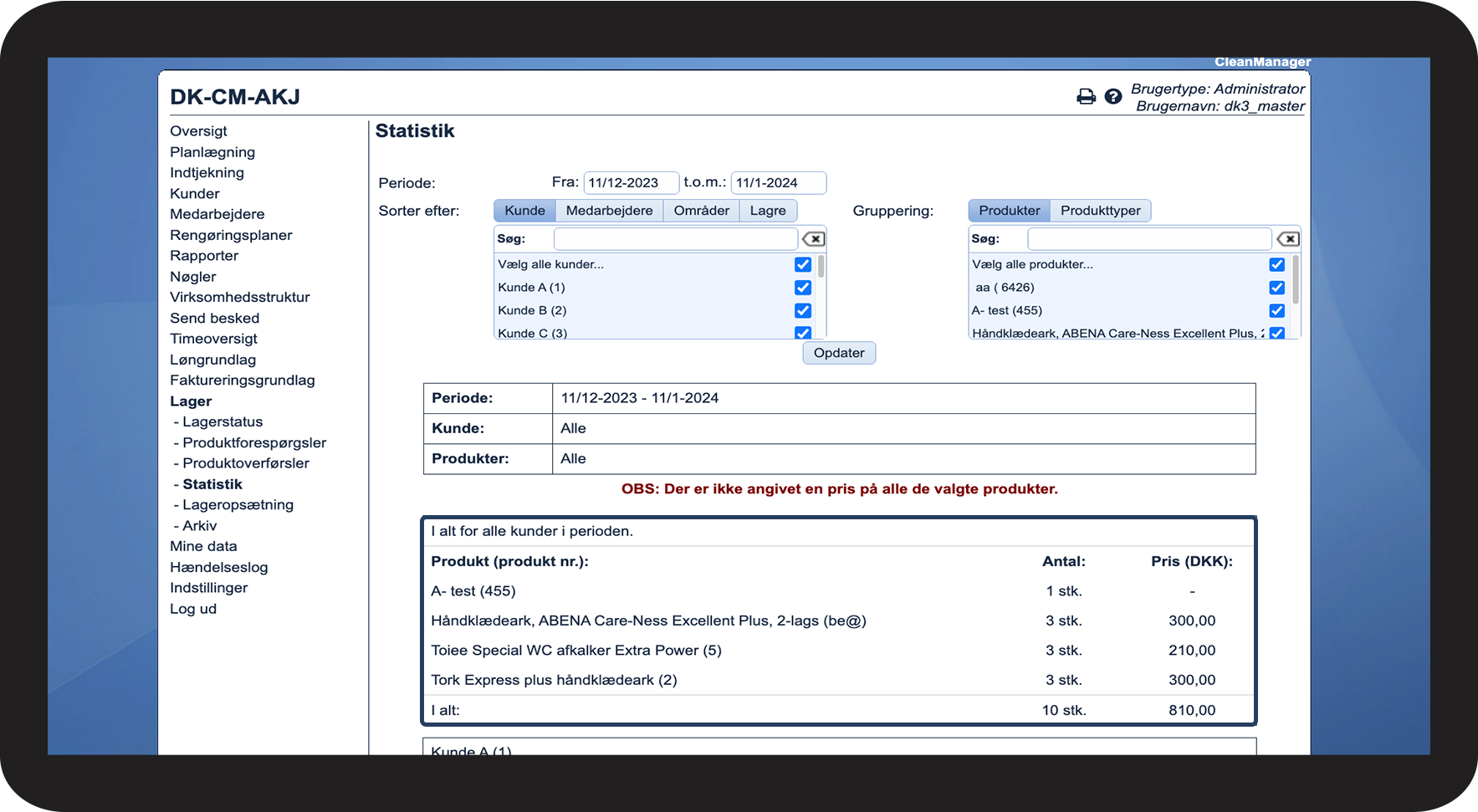Open the 't.o.m.' end date field

(778, 183)
